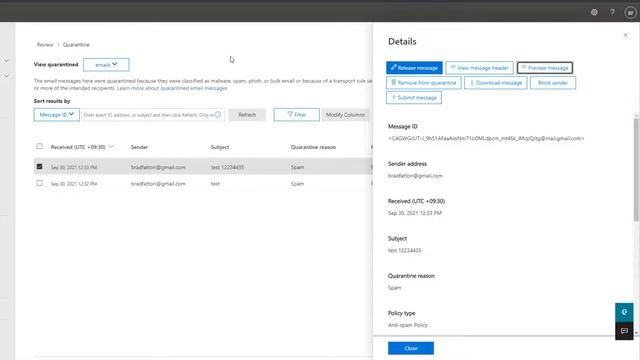This screenshot has height=360, width=640.
Task: Close the Details panel with X
Action: (x=625, y=35)
